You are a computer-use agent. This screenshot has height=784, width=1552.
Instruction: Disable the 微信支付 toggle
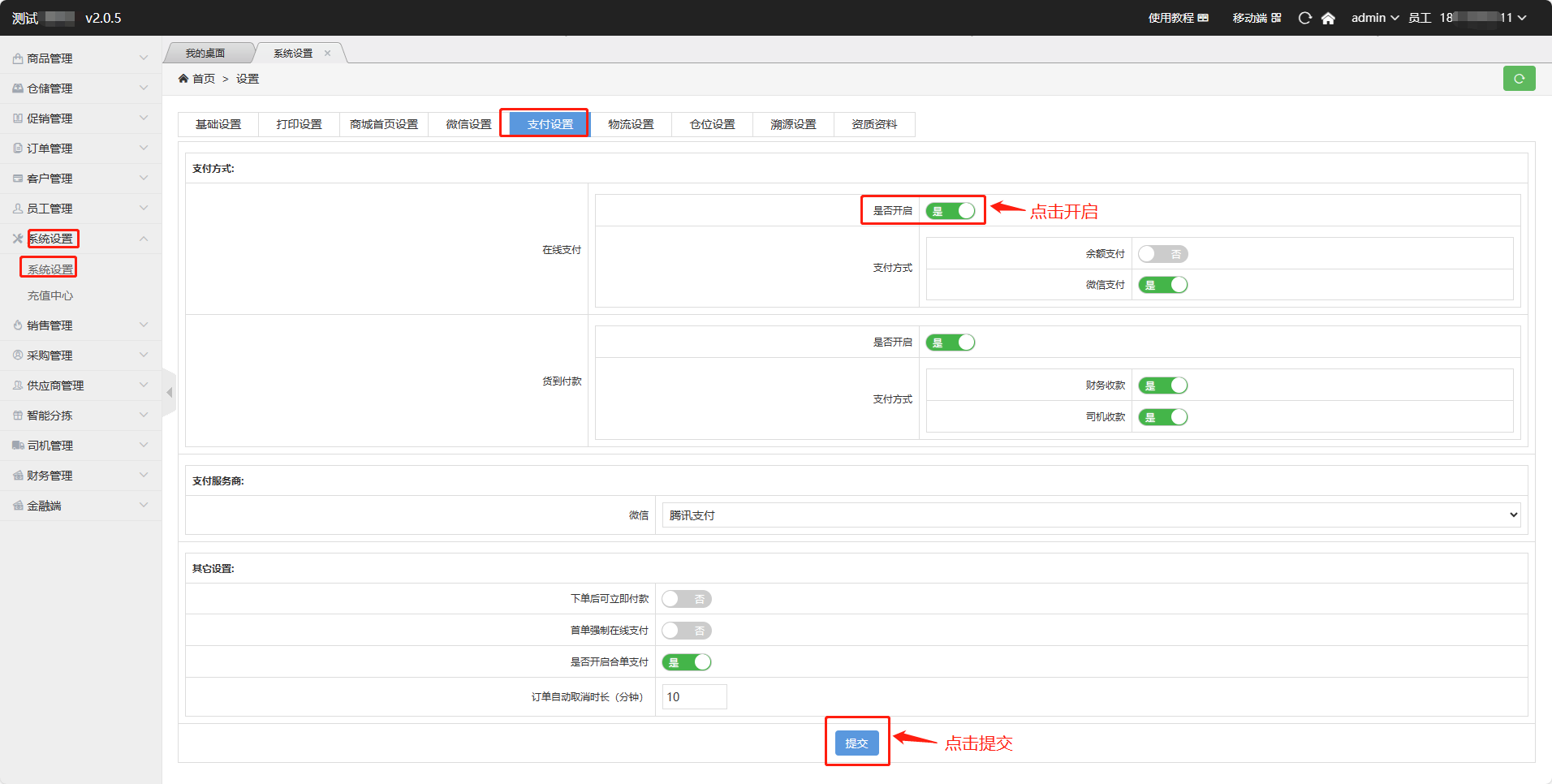(1162, 285)
